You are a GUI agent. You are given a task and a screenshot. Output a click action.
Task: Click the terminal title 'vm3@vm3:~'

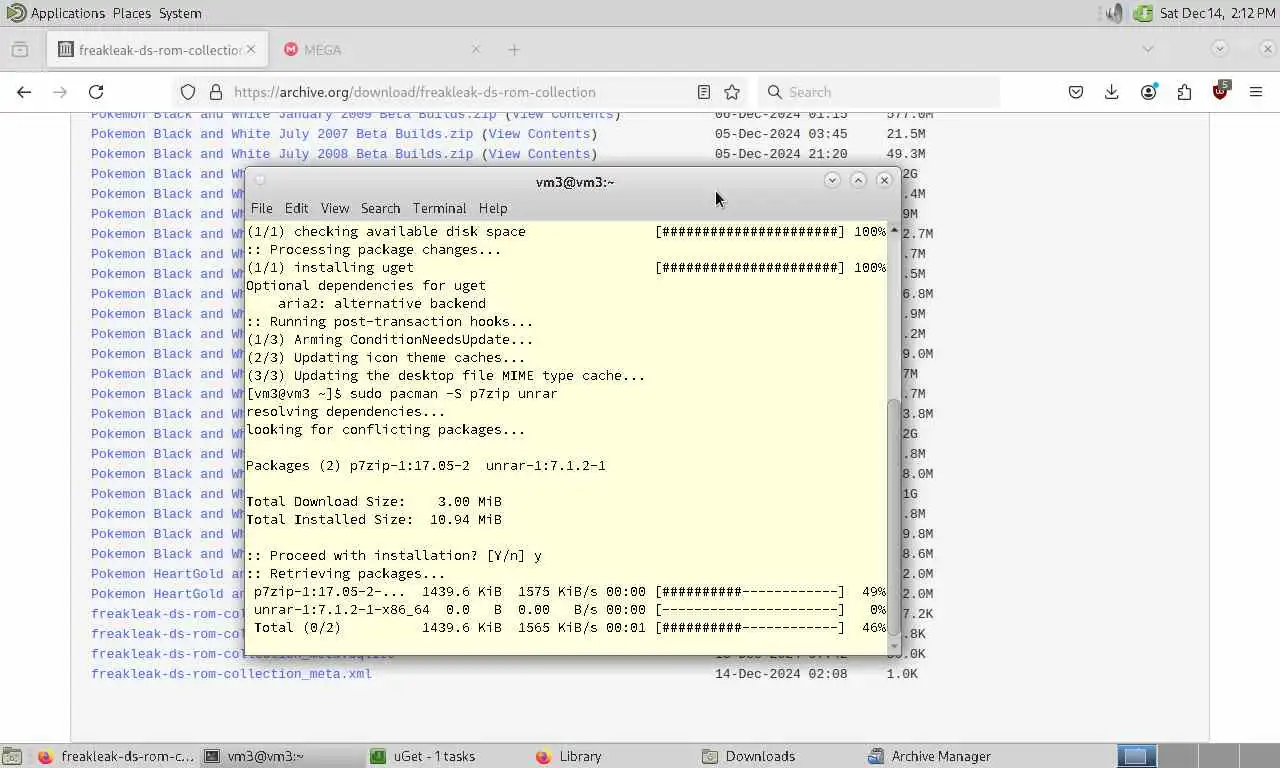[575, 182]
